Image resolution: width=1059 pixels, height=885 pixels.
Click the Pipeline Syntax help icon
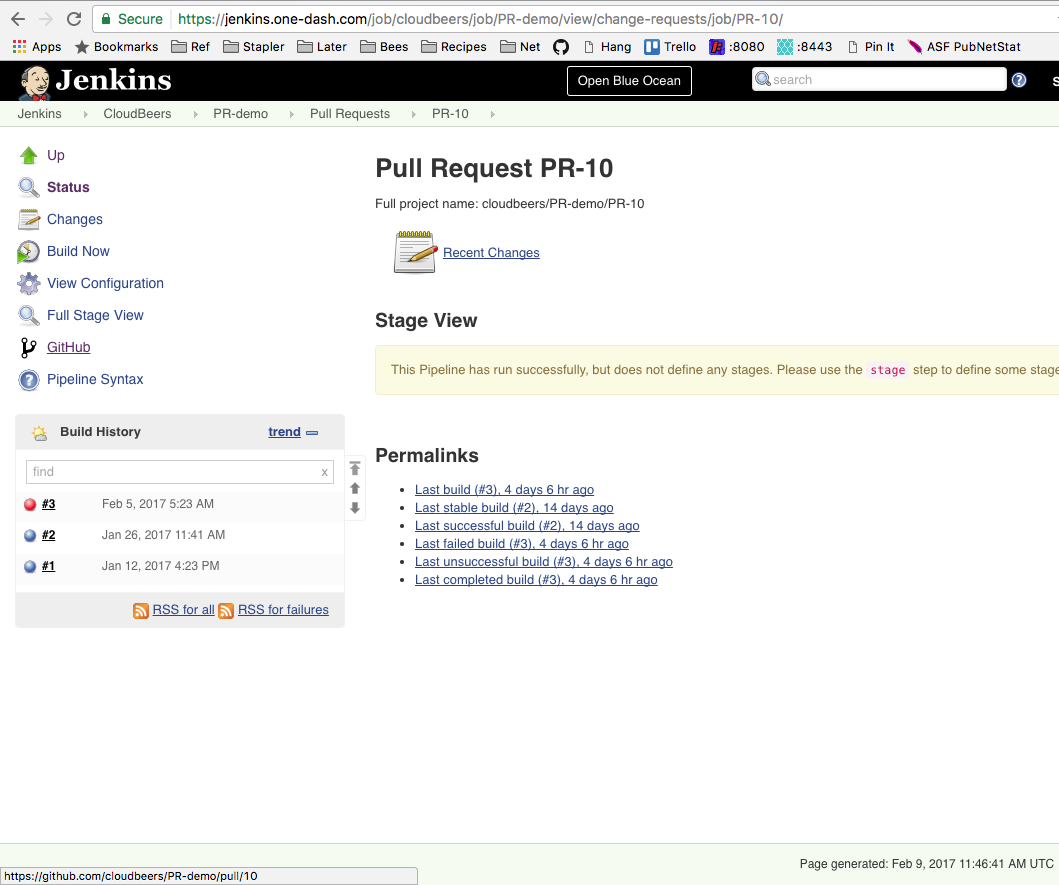coord(29,380)
